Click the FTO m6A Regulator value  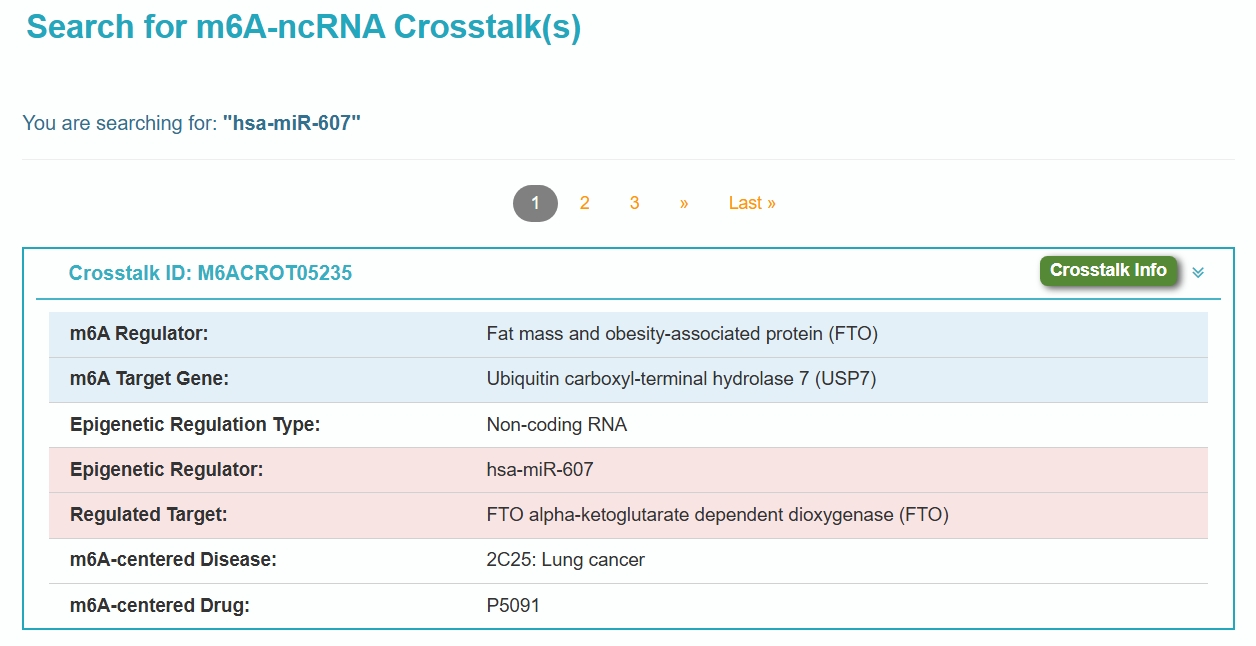(682, 334)
